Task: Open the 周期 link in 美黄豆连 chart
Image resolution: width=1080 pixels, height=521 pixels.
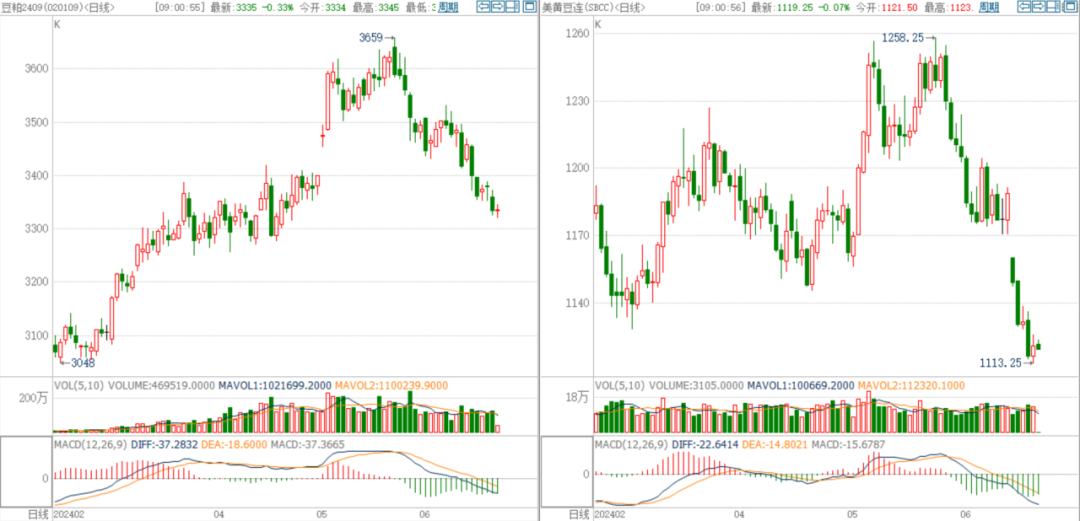Action: tap(988, 8)
